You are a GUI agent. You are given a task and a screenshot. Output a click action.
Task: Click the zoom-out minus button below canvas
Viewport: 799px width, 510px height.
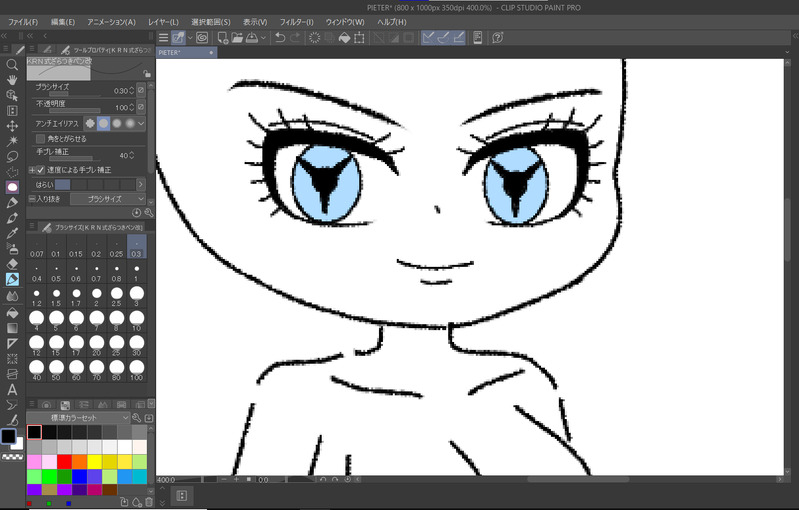(x=224, y=480)
